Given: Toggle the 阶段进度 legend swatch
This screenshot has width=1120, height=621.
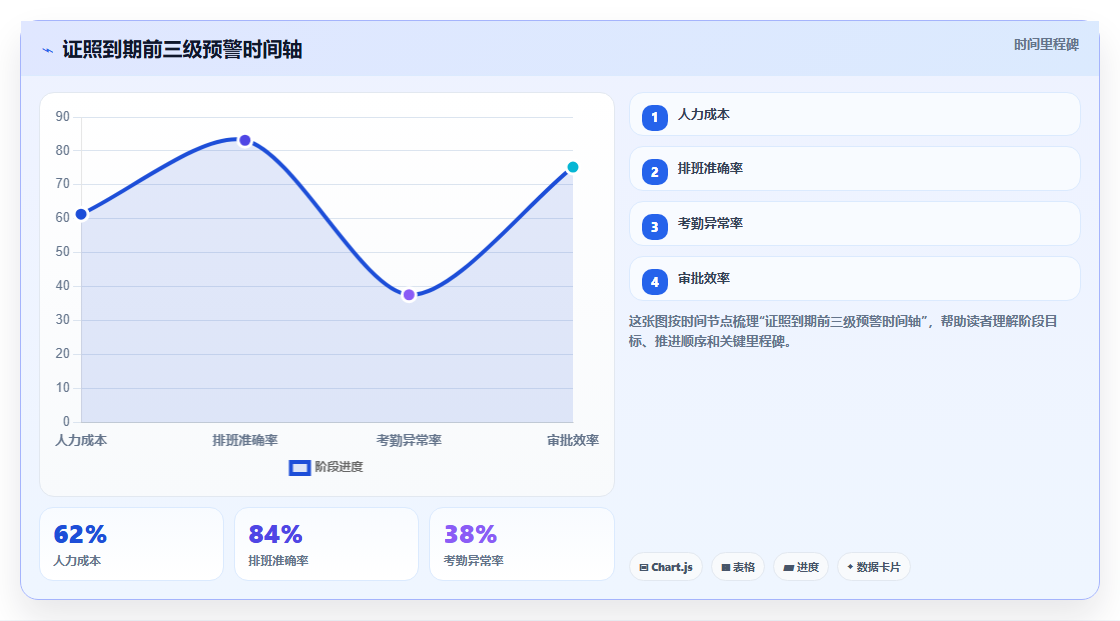Looking at the screenshot, I should point(299,467).
